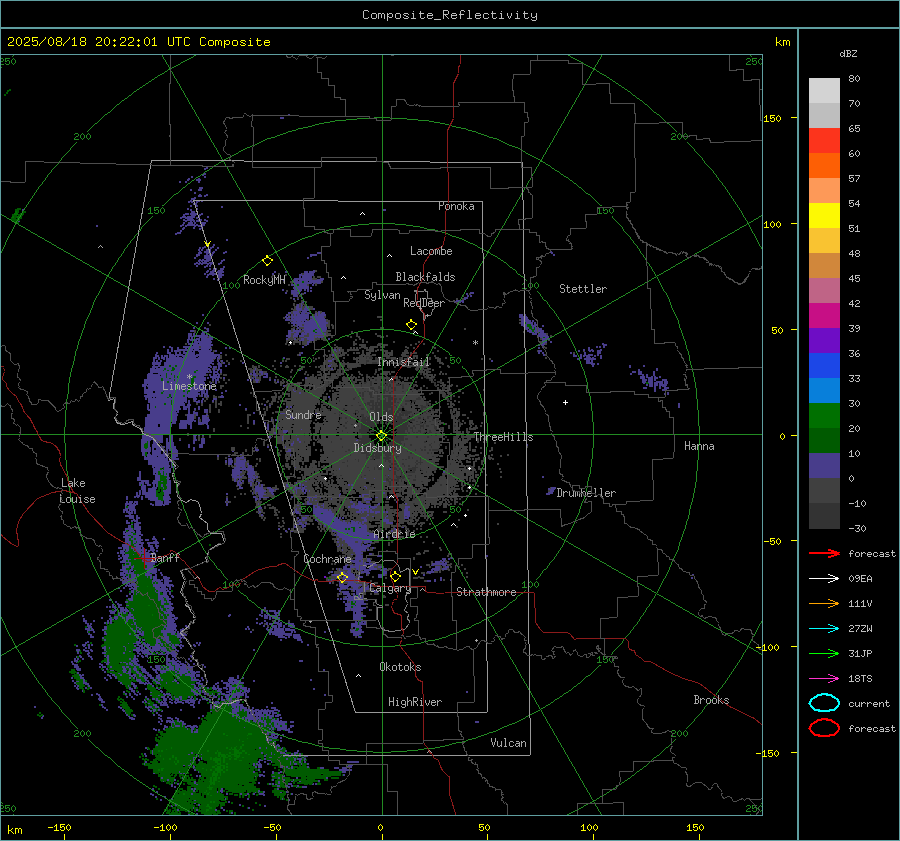Click the HighRiver label
The image size is (900, 841).
pos(415,702)
